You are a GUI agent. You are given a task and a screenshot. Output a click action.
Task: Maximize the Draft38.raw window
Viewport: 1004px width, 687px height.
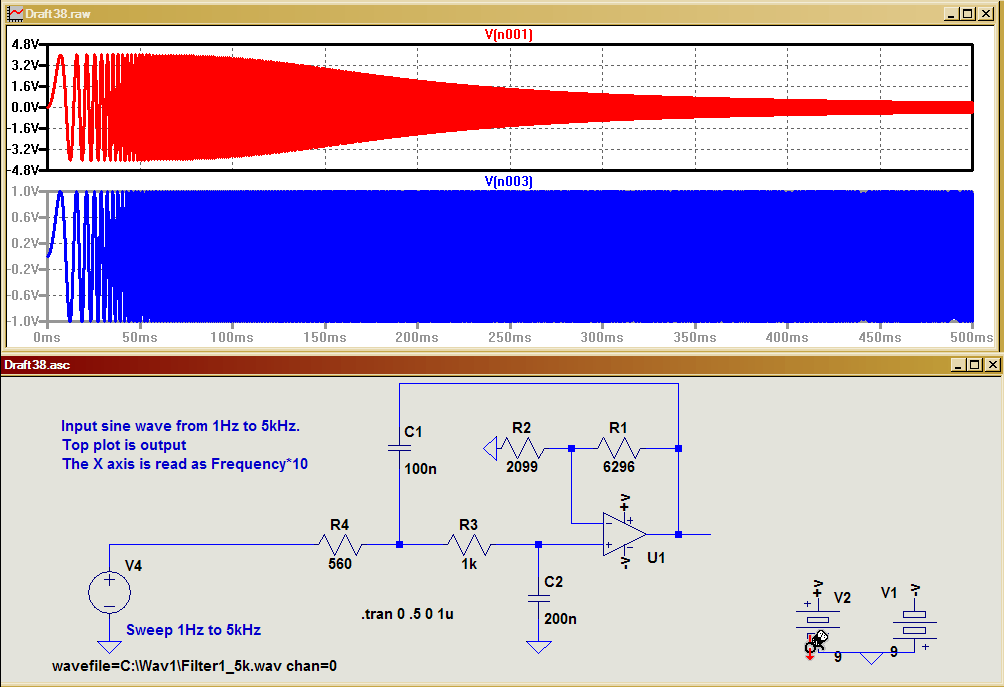[968, 13]
